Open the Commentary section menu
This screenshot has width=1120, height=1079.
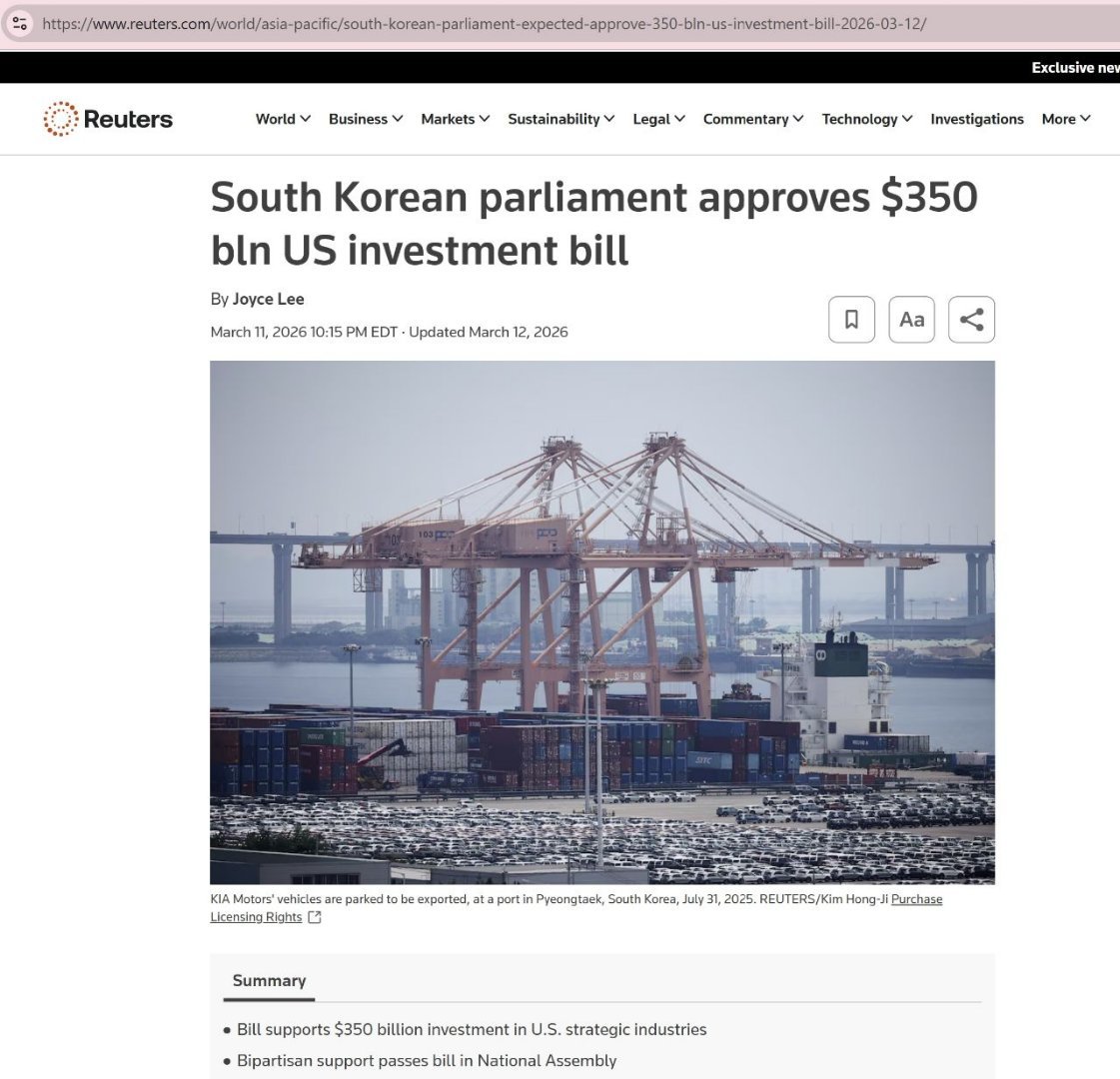752,119
